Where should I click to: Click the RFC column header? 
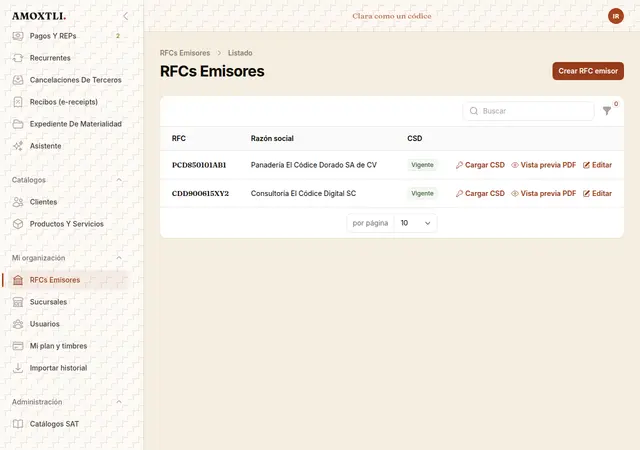(179, 138)
